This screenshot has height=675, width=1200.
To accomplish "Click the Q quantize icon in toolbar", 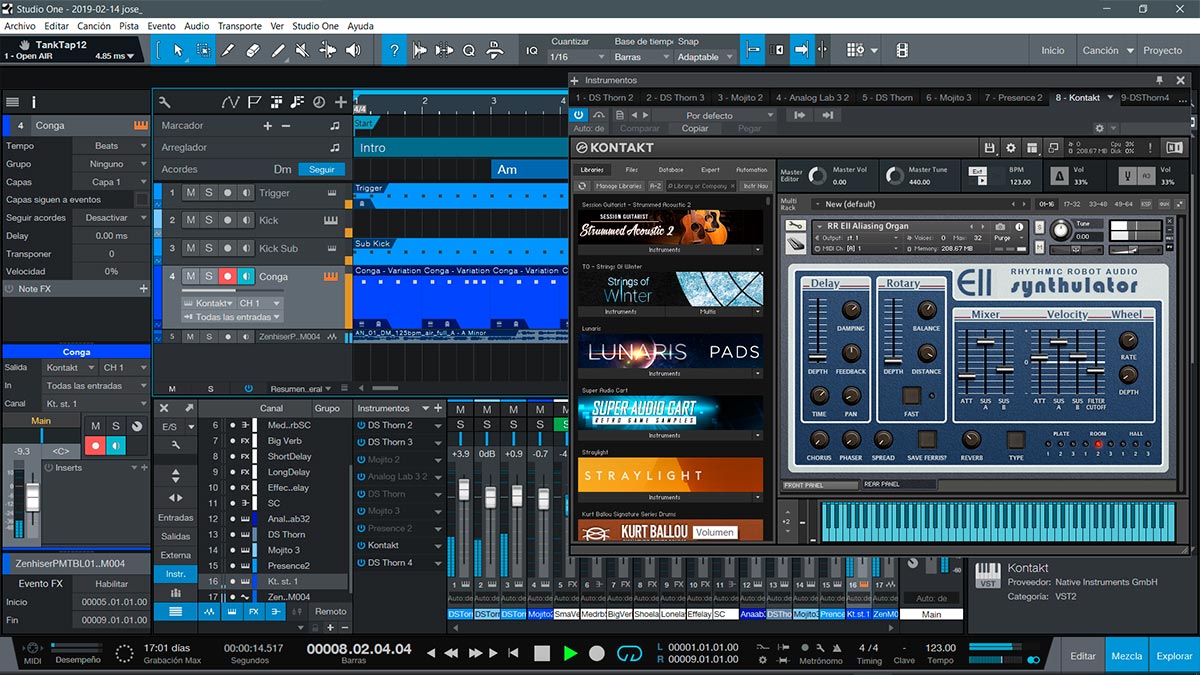I will [468, 50].
